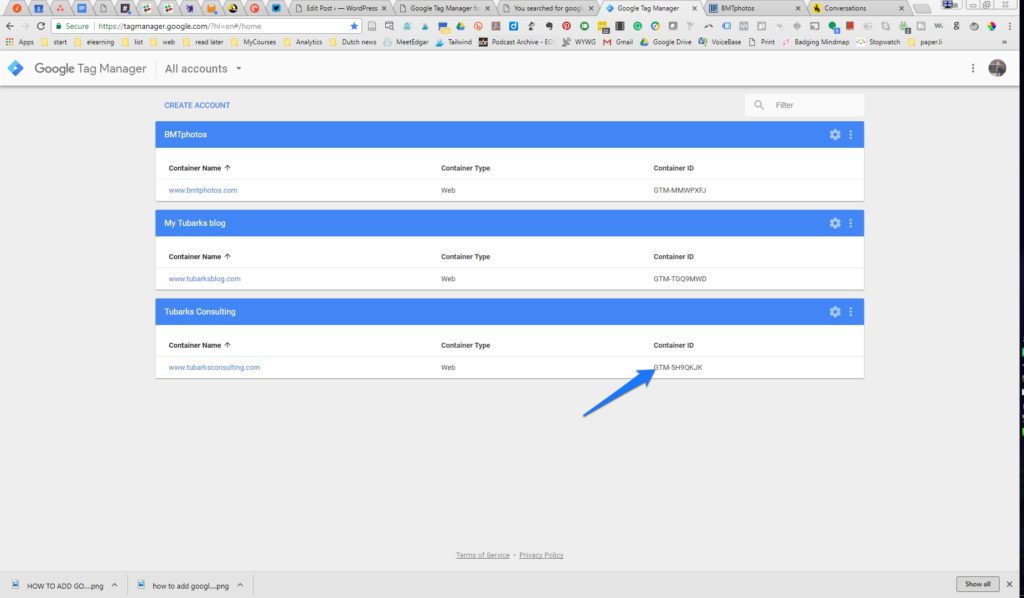Open the www.tubarksconsulting.com container

[x=214, y=367]
